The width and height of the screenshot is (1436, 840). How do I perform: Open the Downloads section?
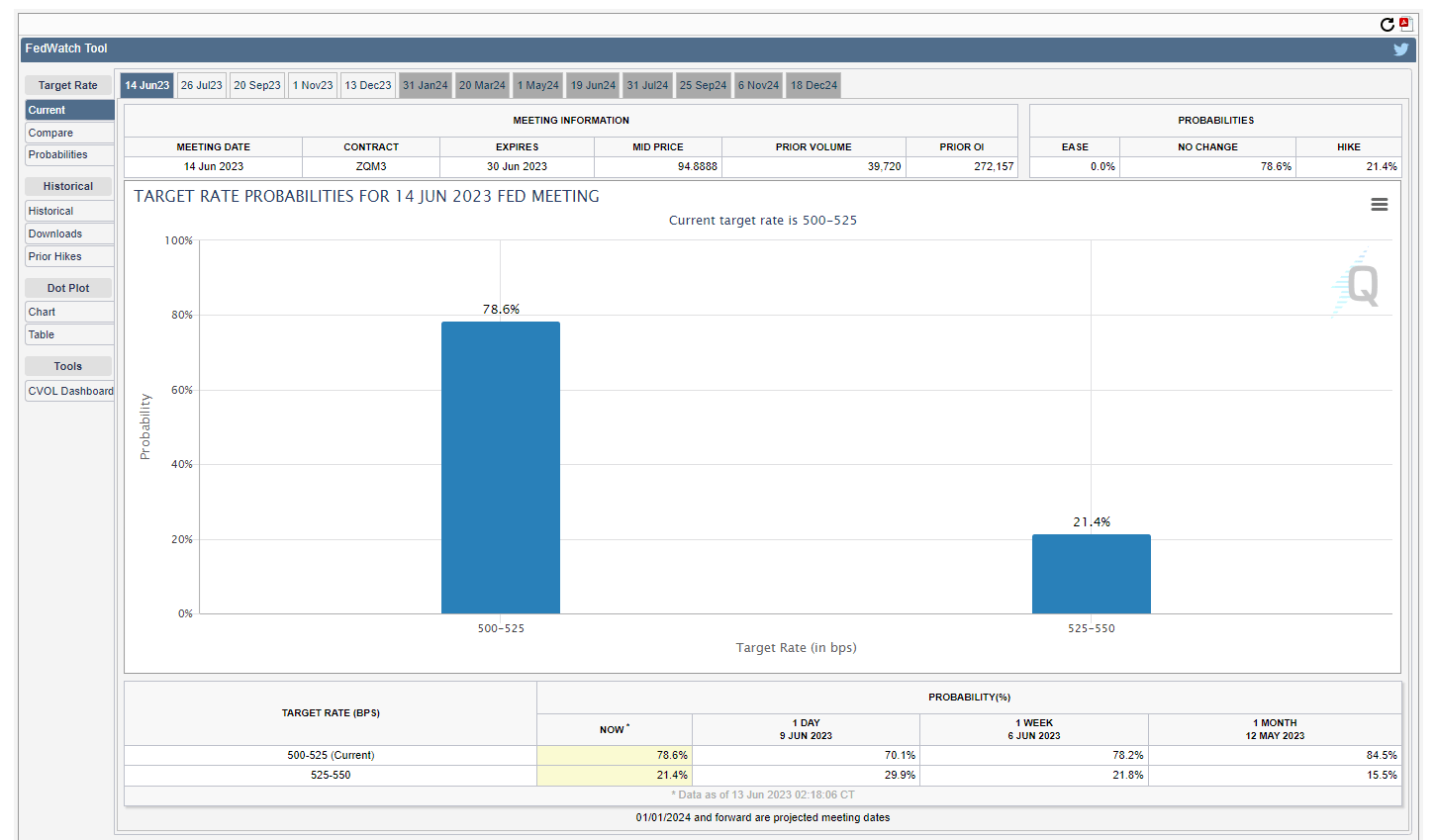(x=69, y=233)
